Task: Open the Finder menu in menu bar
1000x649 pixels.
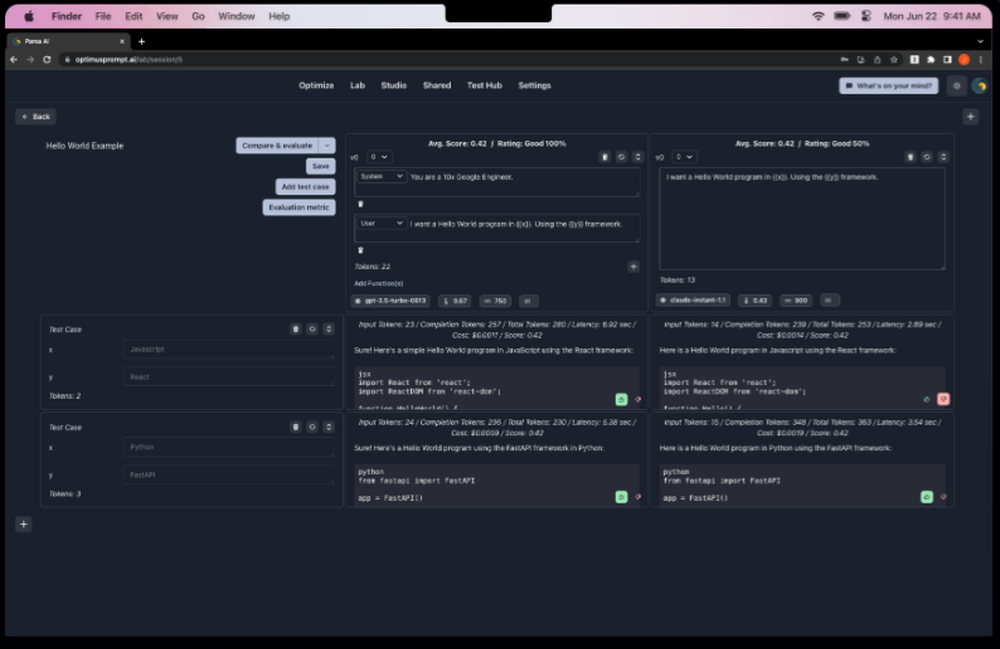Action: pos(66,16)
